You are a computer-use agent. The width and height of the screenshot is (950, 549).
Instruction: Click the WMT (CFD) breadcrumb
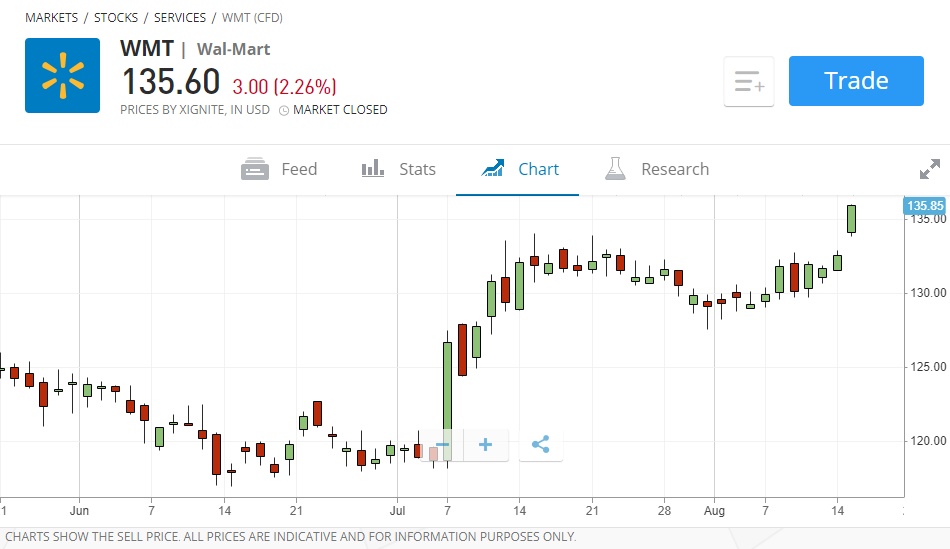coord(254,18)
